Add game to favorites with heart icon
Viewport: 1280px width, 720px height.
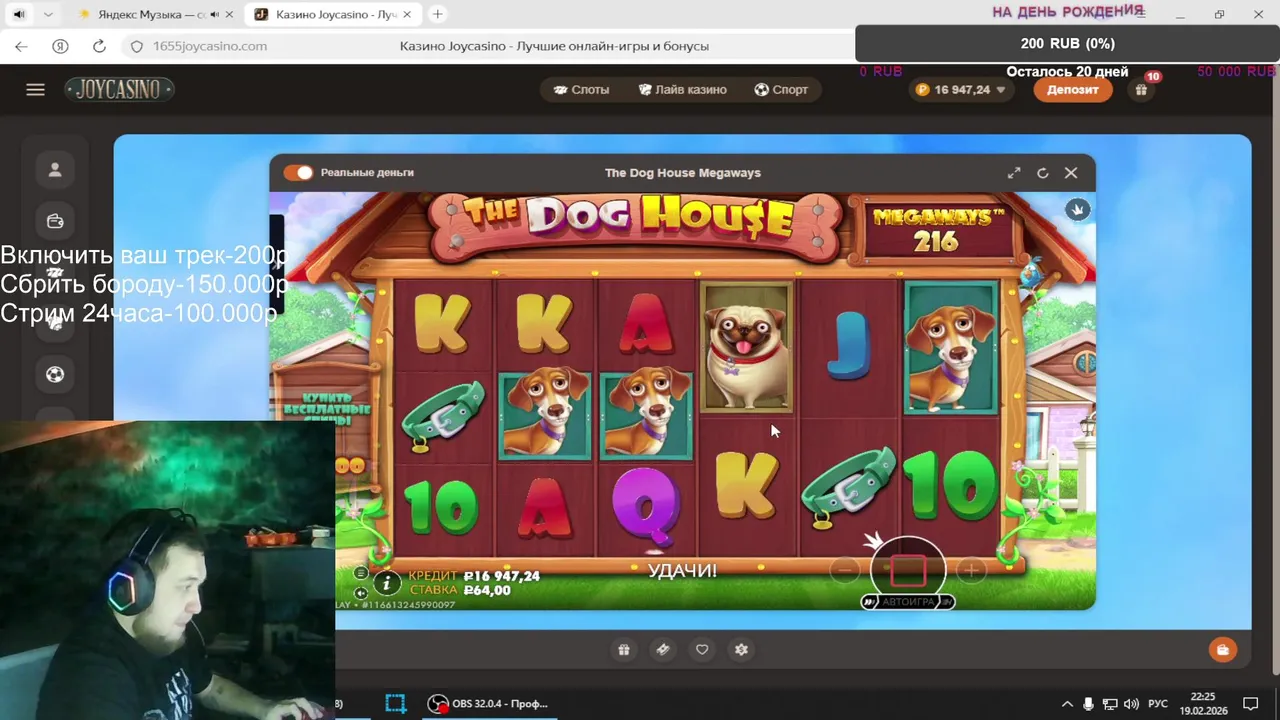[x=702, y=650]
